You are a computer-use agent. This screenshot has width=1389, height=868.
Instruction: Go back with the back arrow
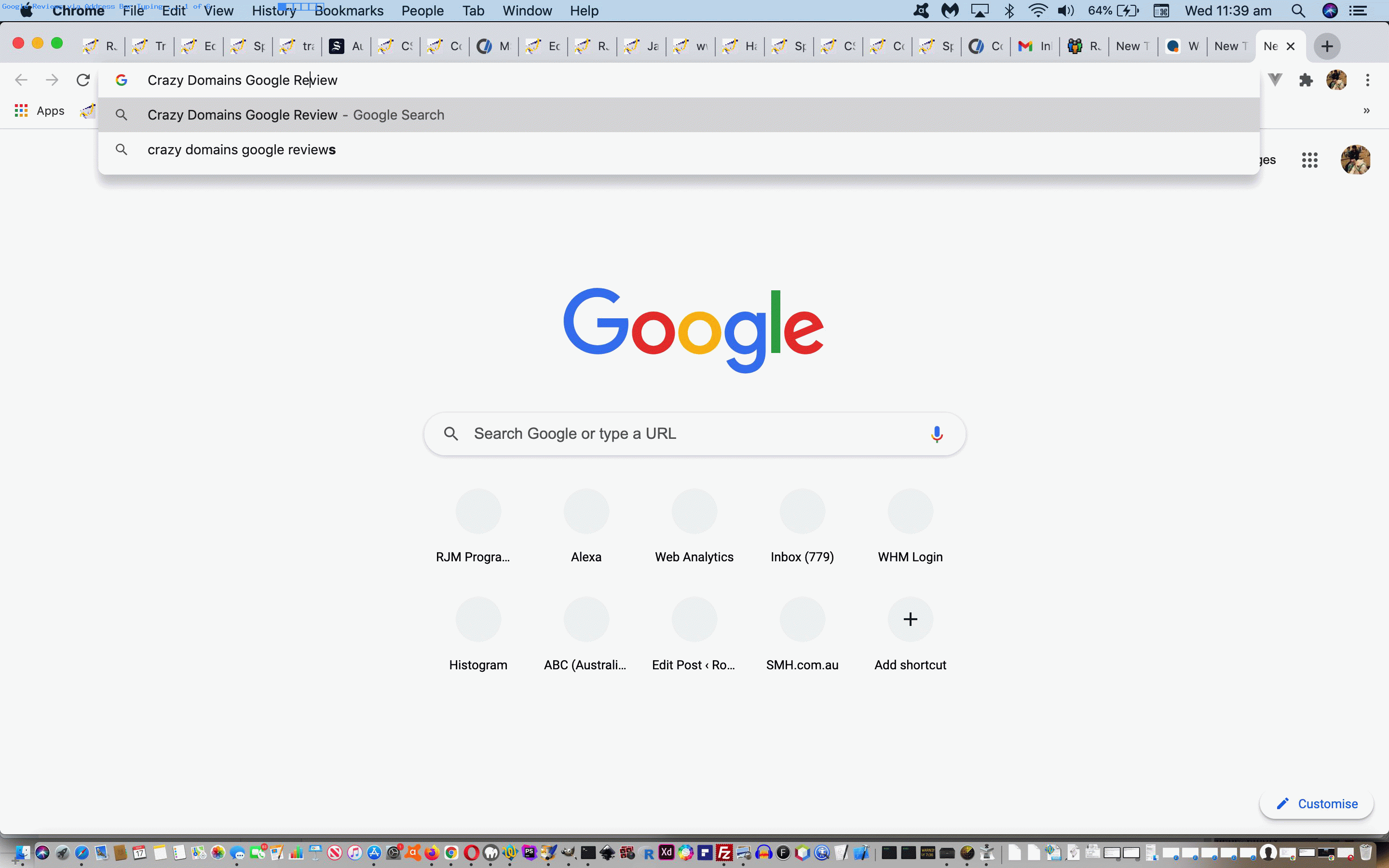(21, 80)
